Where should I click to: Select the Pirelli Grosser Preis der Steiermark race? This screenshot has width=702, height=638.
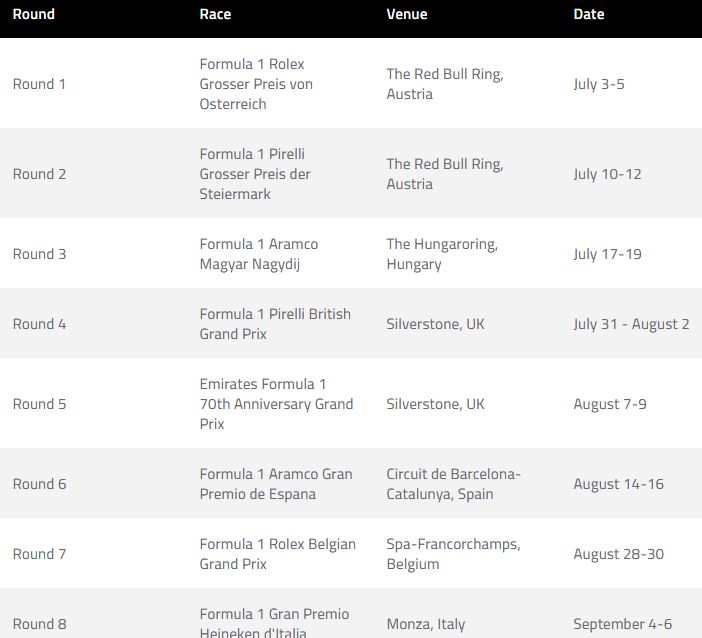pos(255,174)
